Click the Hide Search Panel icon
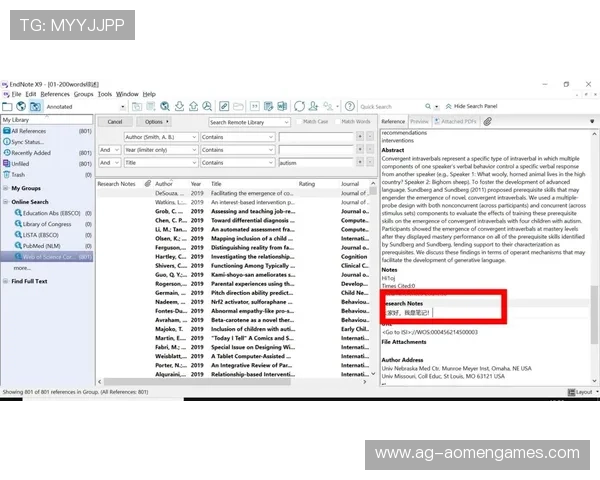 point(449,106)
